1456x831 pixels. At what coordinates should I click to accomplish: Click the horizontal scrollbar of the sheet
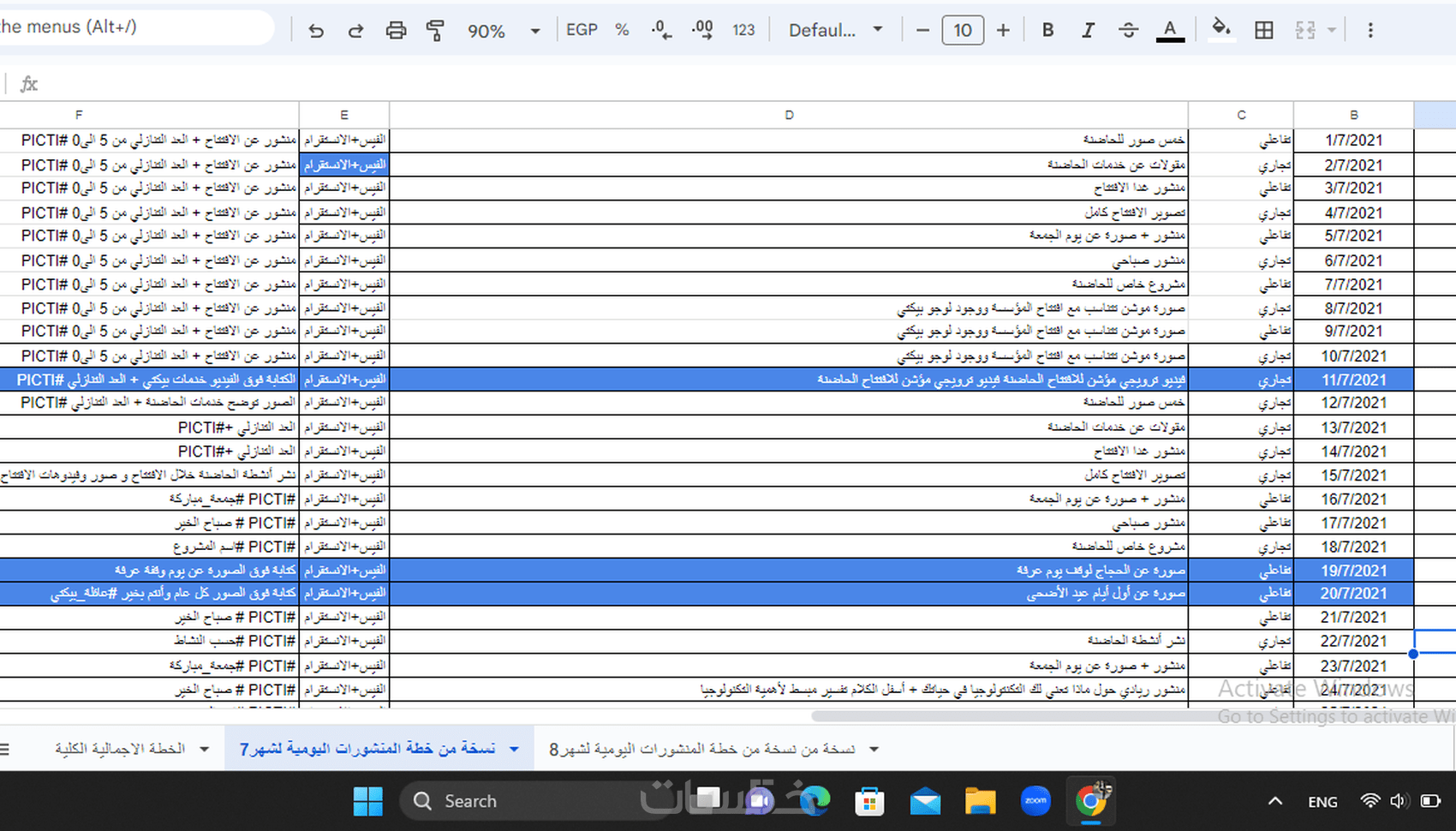(1131, 716)
